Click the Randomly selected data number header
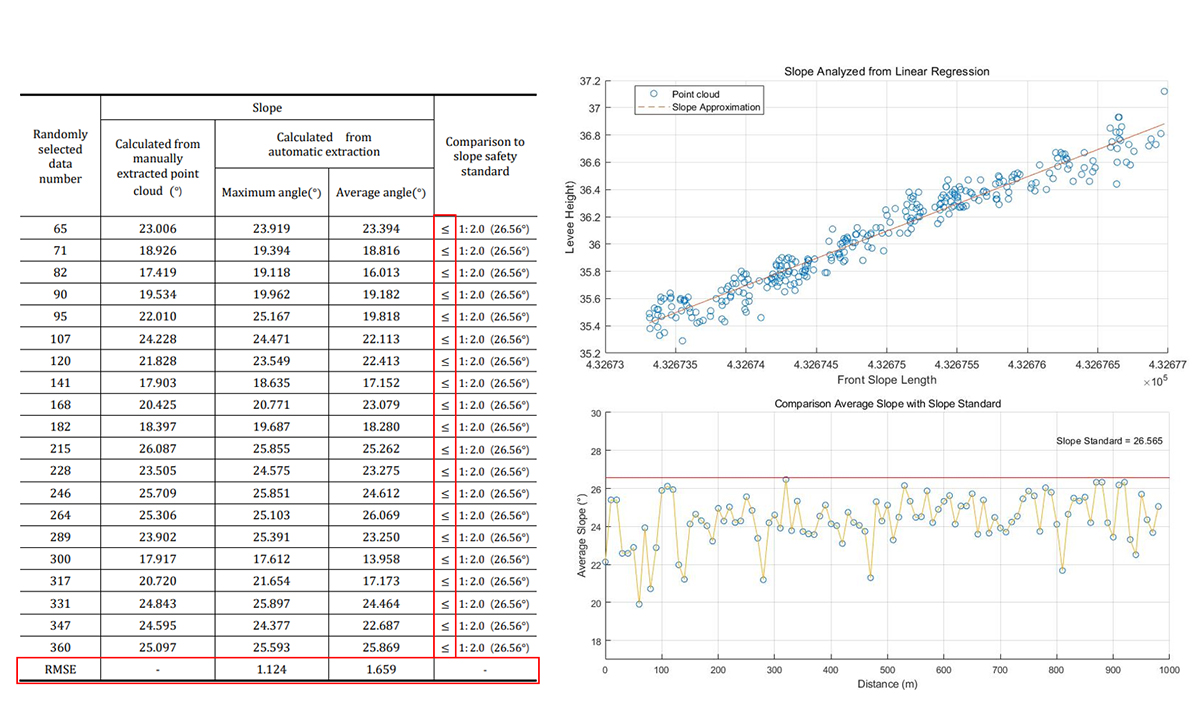Image resolution: width=1200 pixels, height=720 pixels. [x=60, y=156]
